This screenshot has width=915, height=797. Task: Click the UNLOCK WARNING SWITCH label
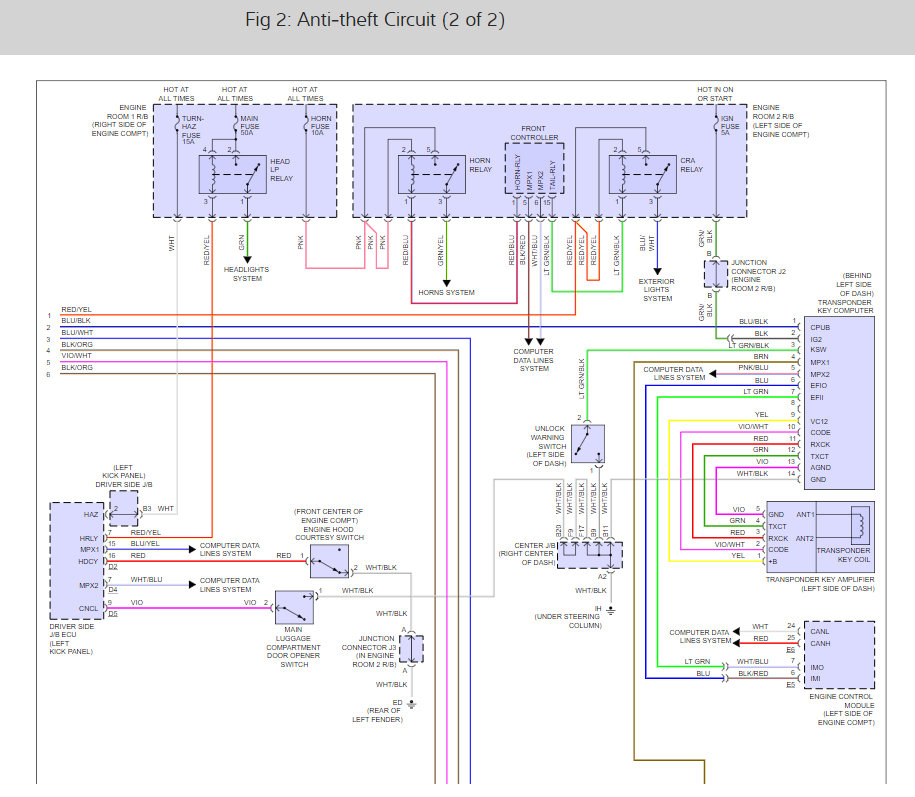tap(549, 438)
